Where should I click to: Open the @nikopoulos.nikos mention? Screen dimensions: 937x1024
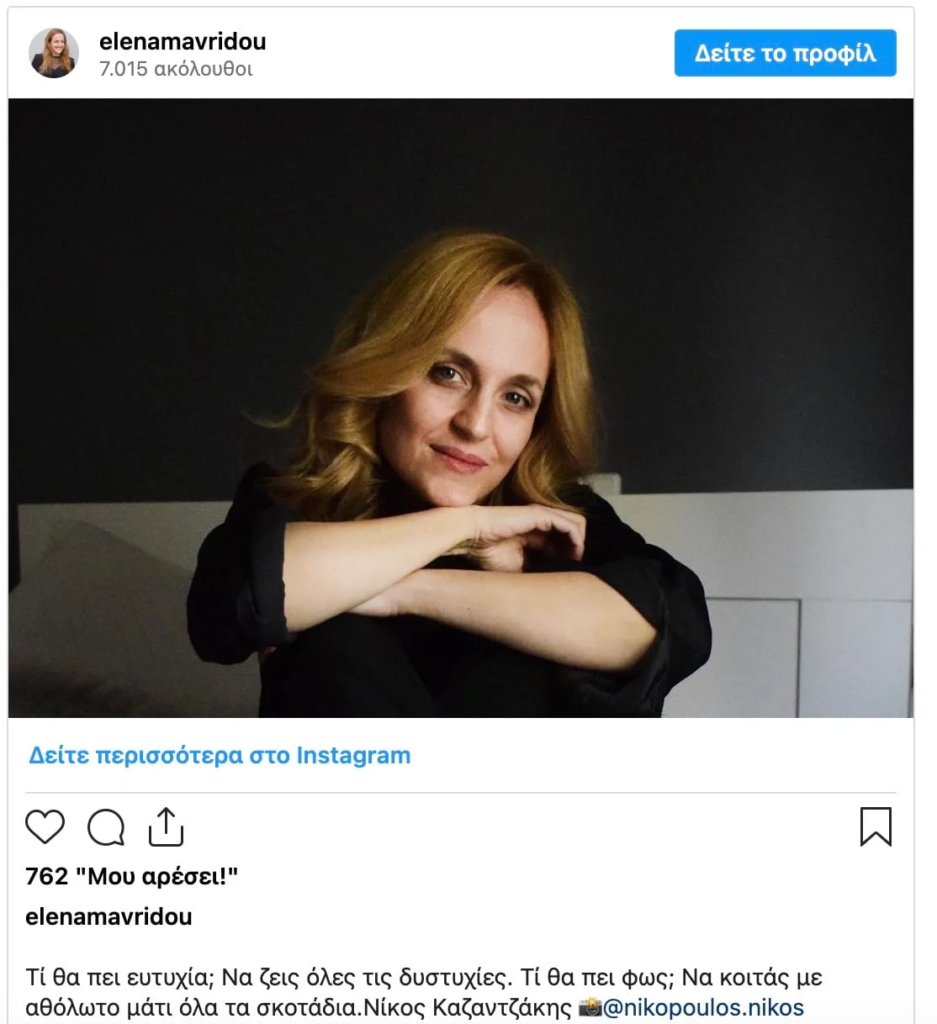click(x=704, y=1007)
